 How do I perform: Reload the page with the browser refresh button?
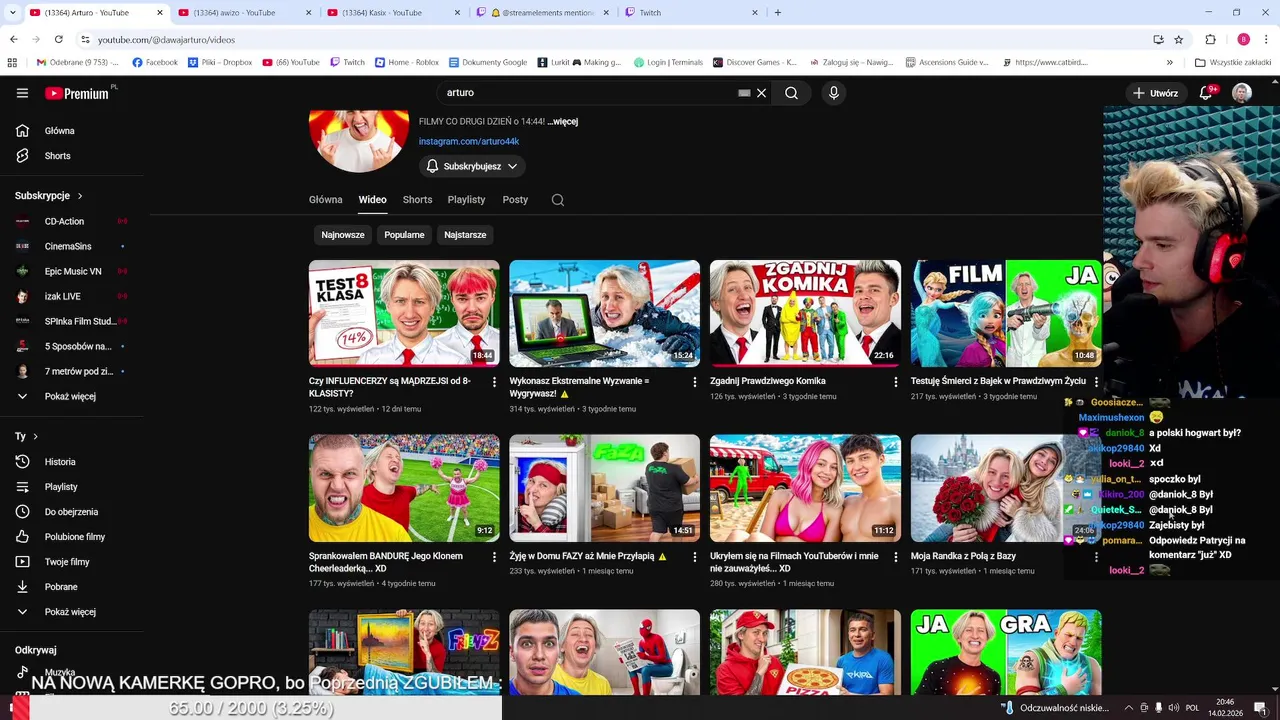pyautogui.click(x=59, y=39)
